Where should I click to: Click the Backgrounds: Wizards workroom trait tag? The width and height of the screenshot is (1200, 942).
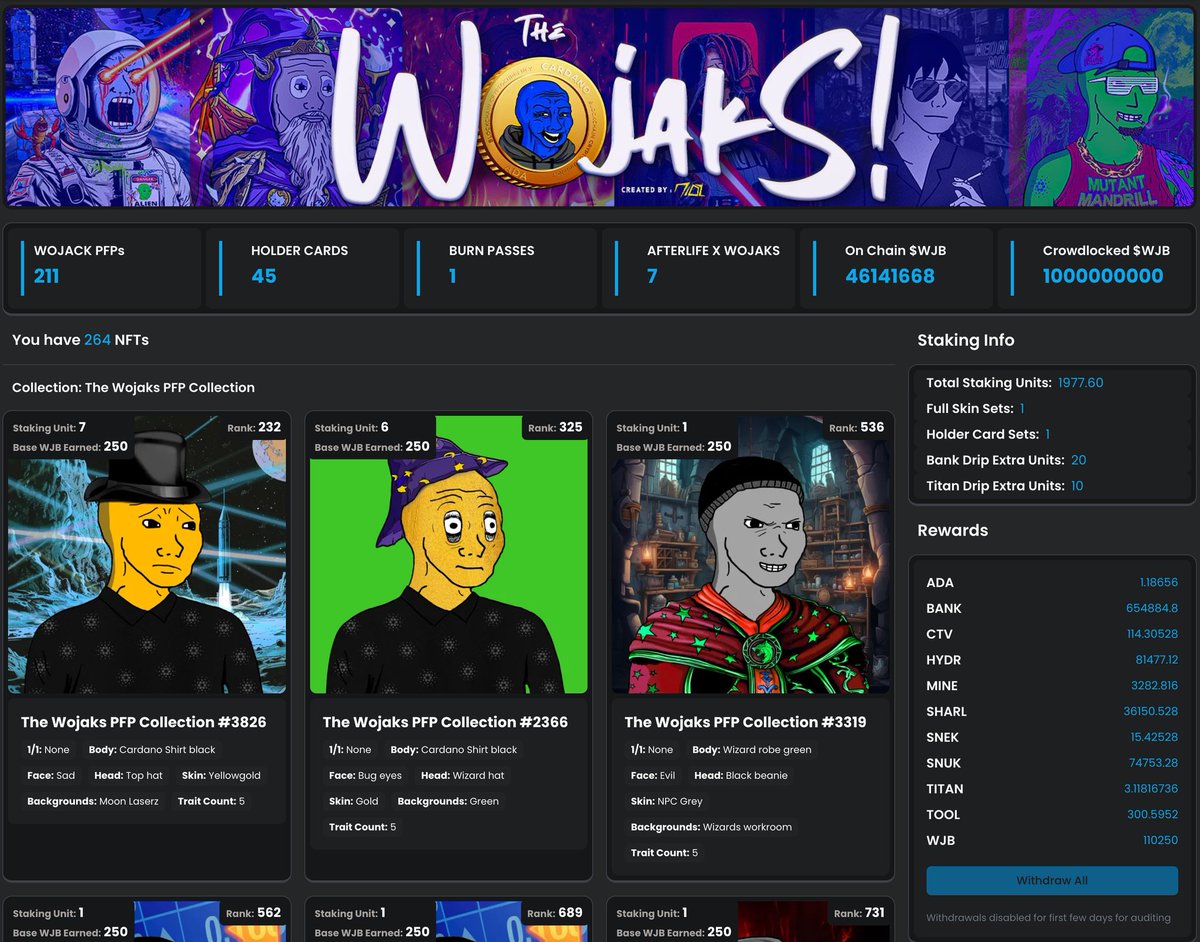pyautogui.click(x=711, y=828)
